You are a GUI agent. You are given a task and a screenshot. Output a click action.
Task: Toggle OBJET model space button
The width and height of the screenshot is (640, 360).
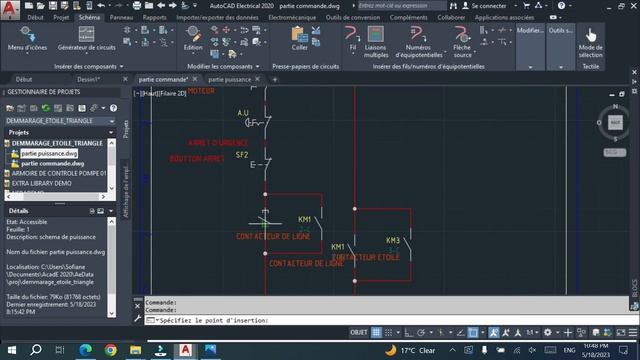[358, 333]
